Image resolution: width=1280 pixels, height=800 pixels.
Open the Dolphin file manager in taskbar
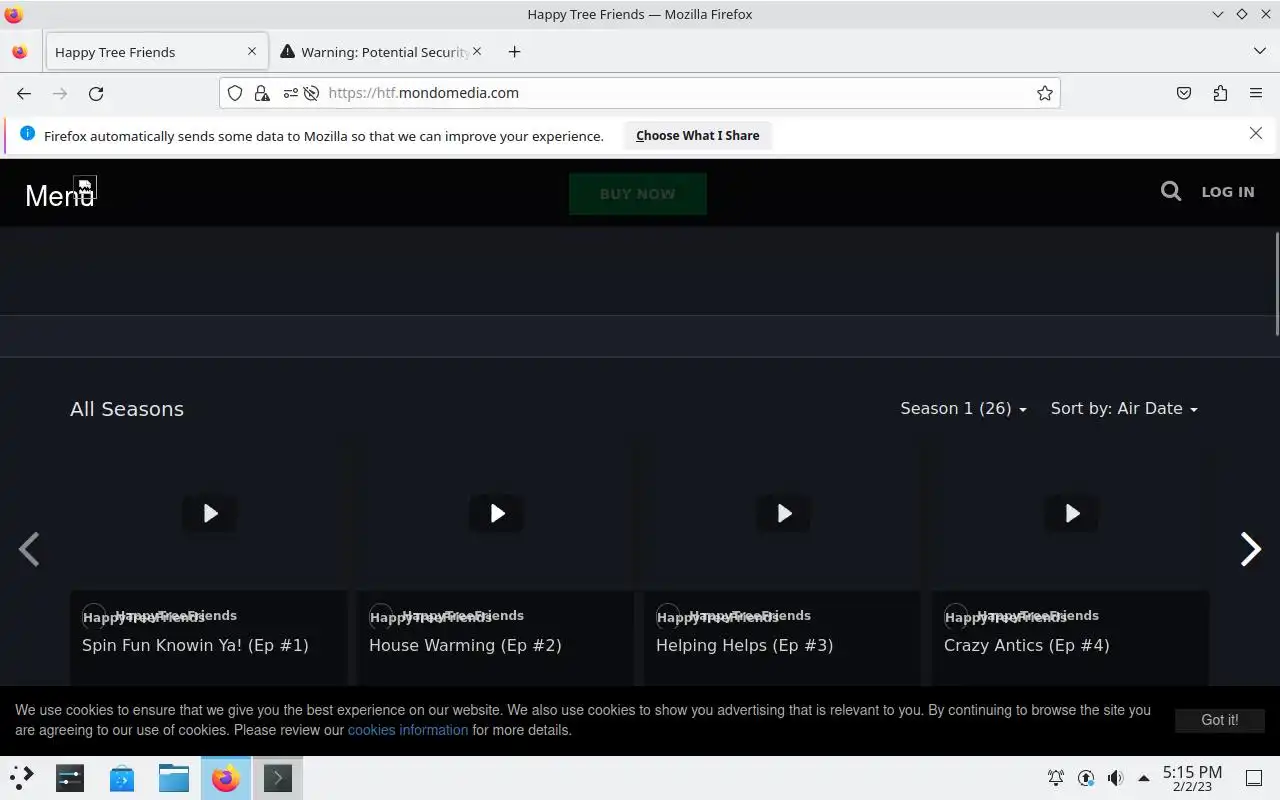tap(174, 777)
